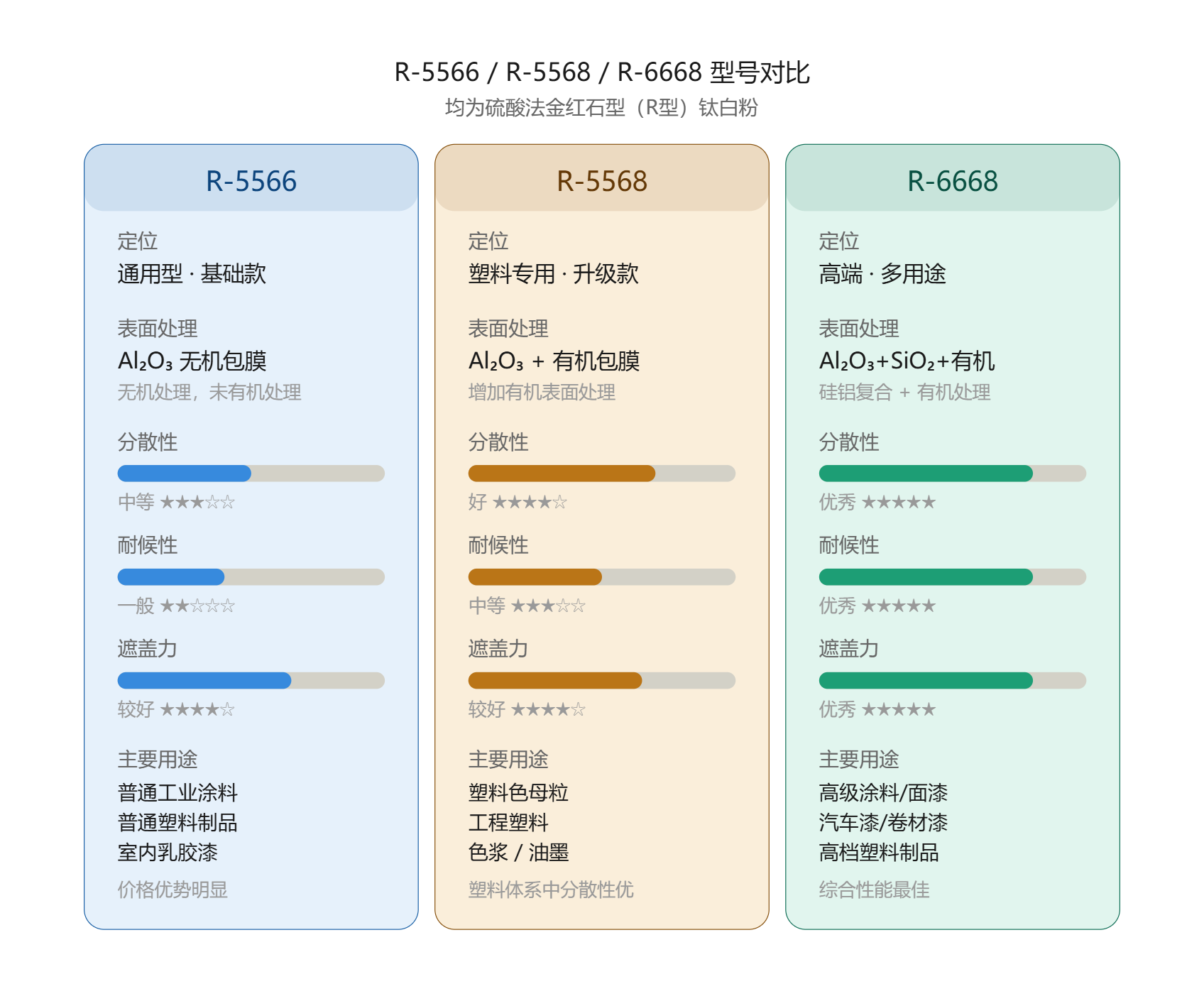Image resolution: width=1204 pixels, height=1001 pixels.
Task: Click rating '中等 ★★★☆☆' under R-5568 耐候性
Action: 527,606
